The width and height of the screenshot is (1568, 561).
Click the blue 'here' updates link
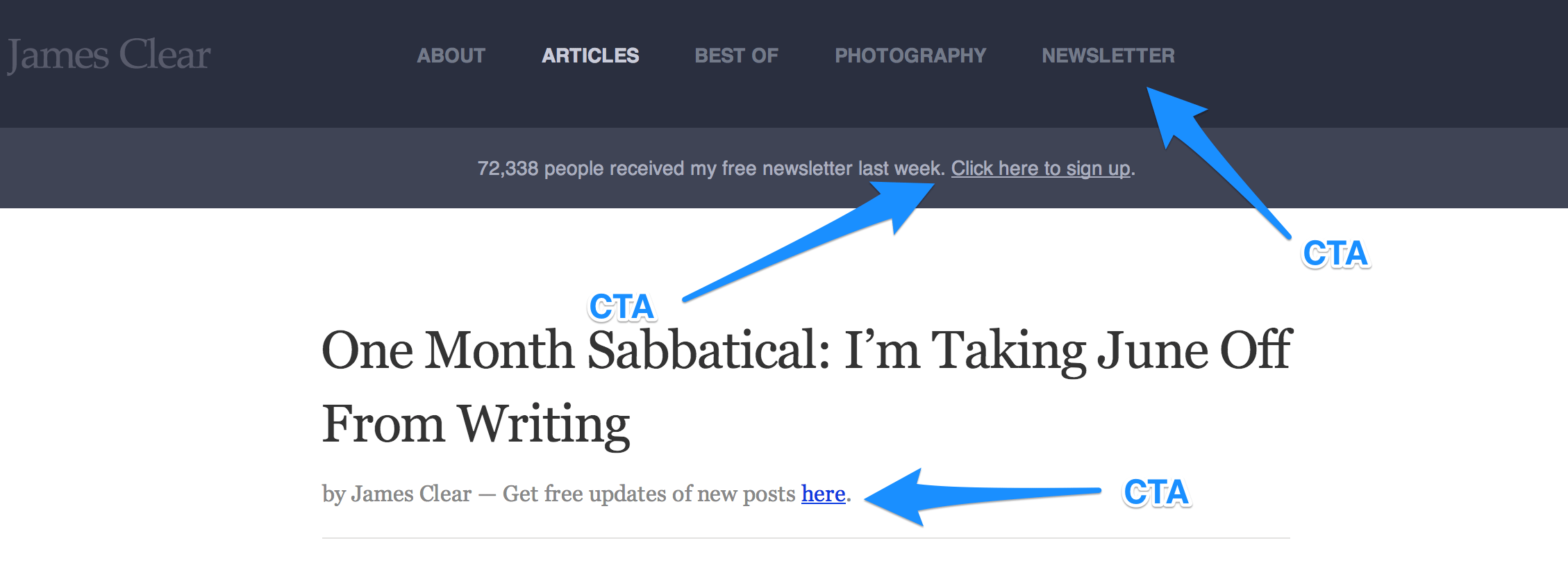823,494
